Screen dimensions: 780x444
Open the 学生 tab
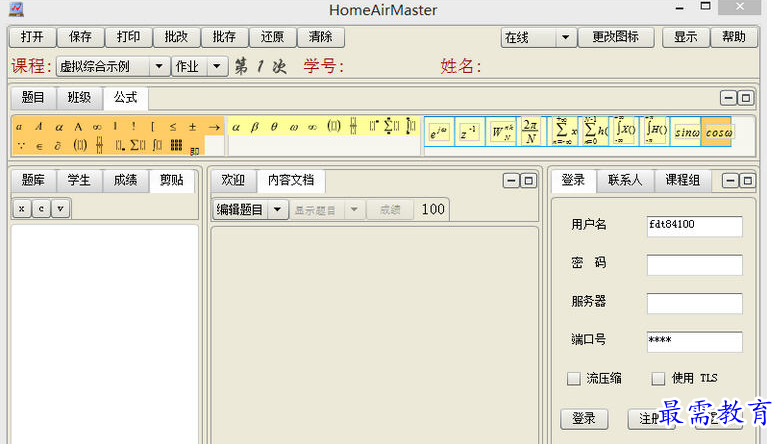[x=79, y=180]
